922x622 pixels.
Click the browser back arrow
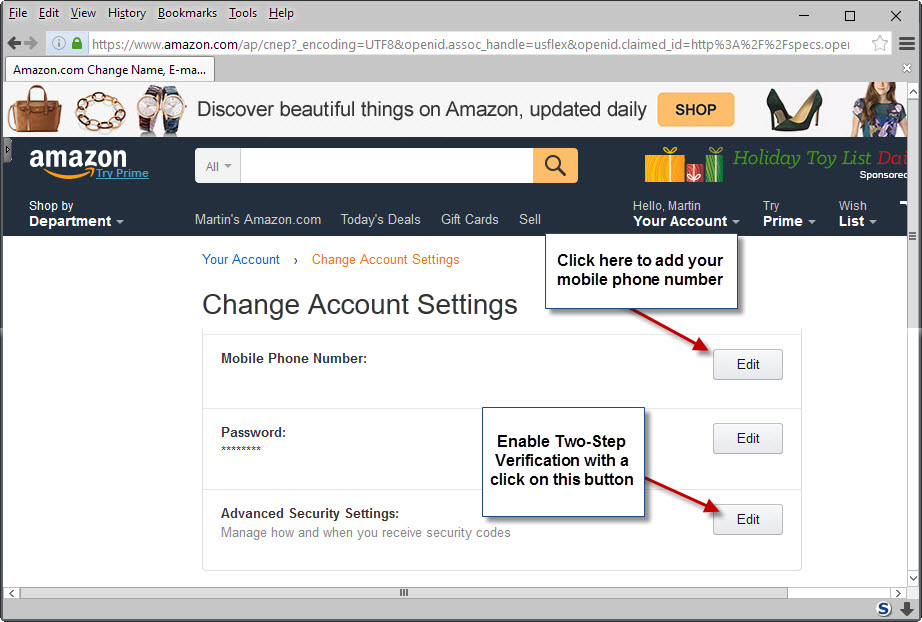(14, 43)
